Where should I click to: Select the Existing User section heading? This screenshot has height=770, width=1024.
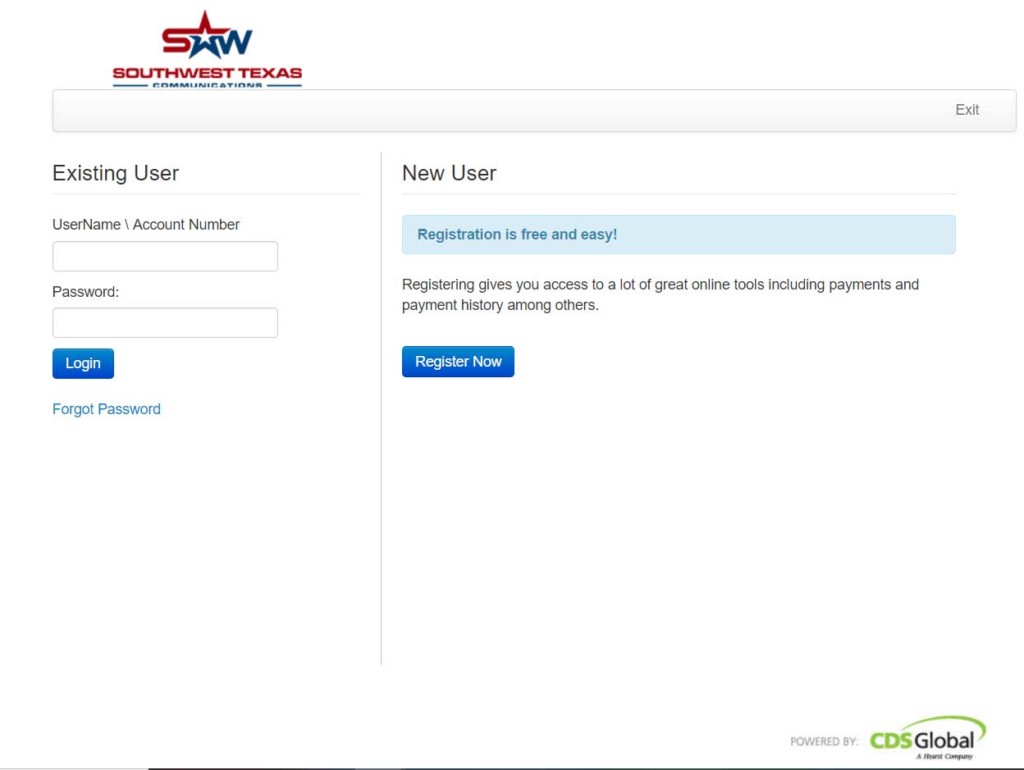coord(115,173)
